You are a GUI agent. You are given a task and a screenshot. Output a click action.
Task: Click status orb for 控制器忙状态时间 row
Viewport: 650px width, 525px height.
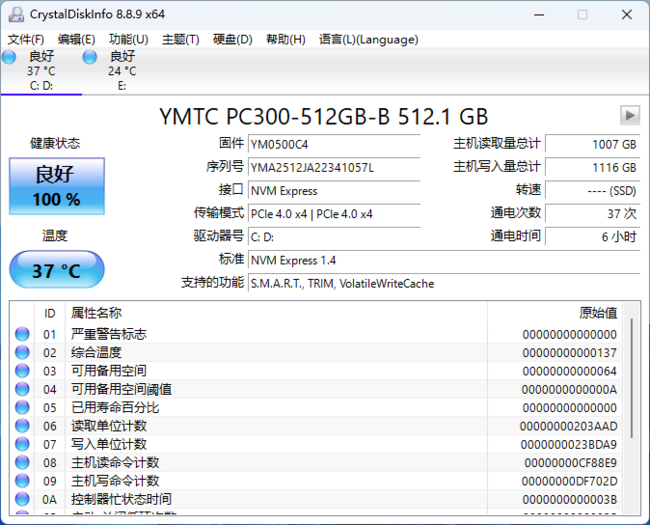point(22,499)
